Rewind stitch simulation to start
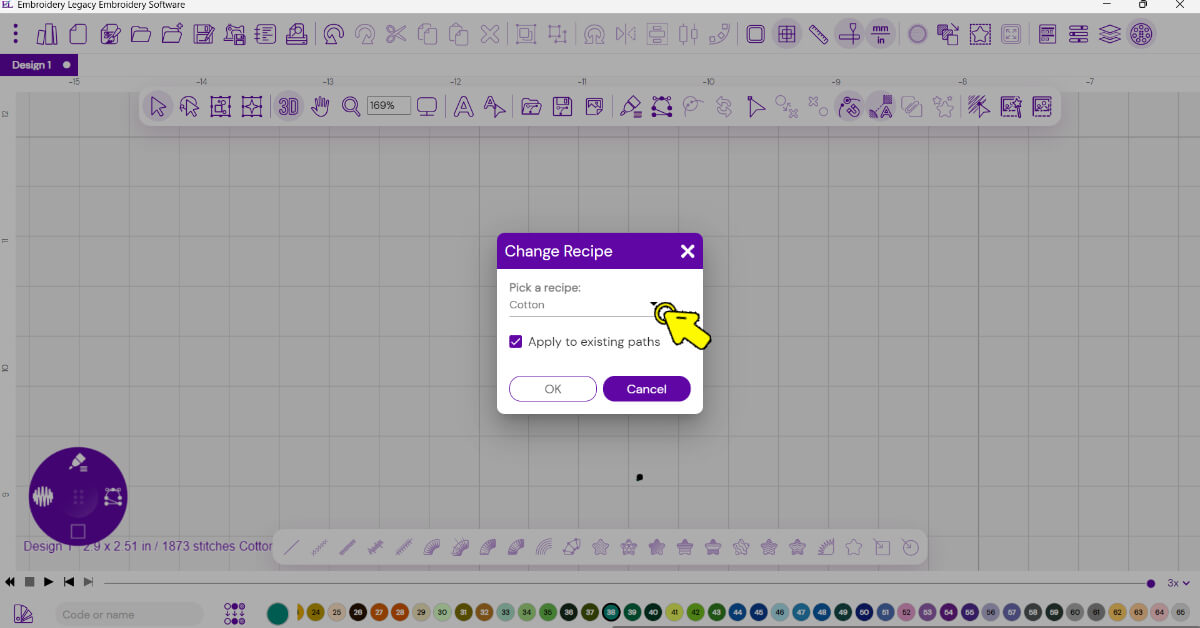This screenshot has height=628, width=1200. (x=10, y=582)
